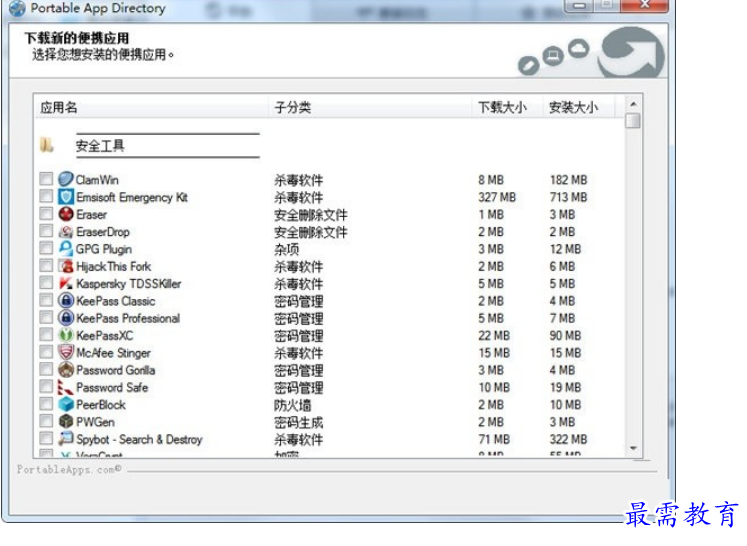Click the list scrollbar up arrow
The height and width of the screenshot is (546, 747).
pos(633,104)
